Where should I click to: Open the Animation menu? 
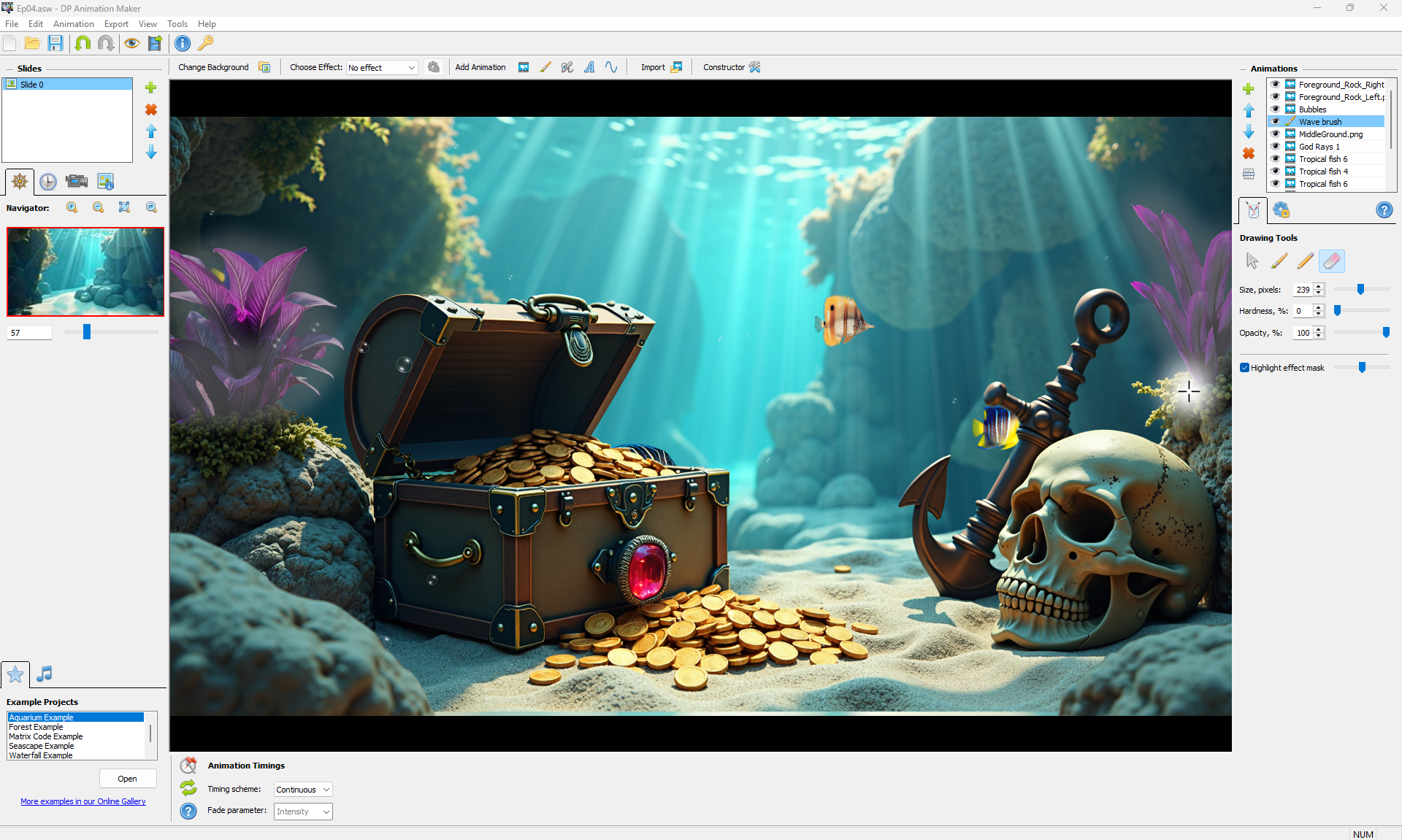tap(73, 24)
